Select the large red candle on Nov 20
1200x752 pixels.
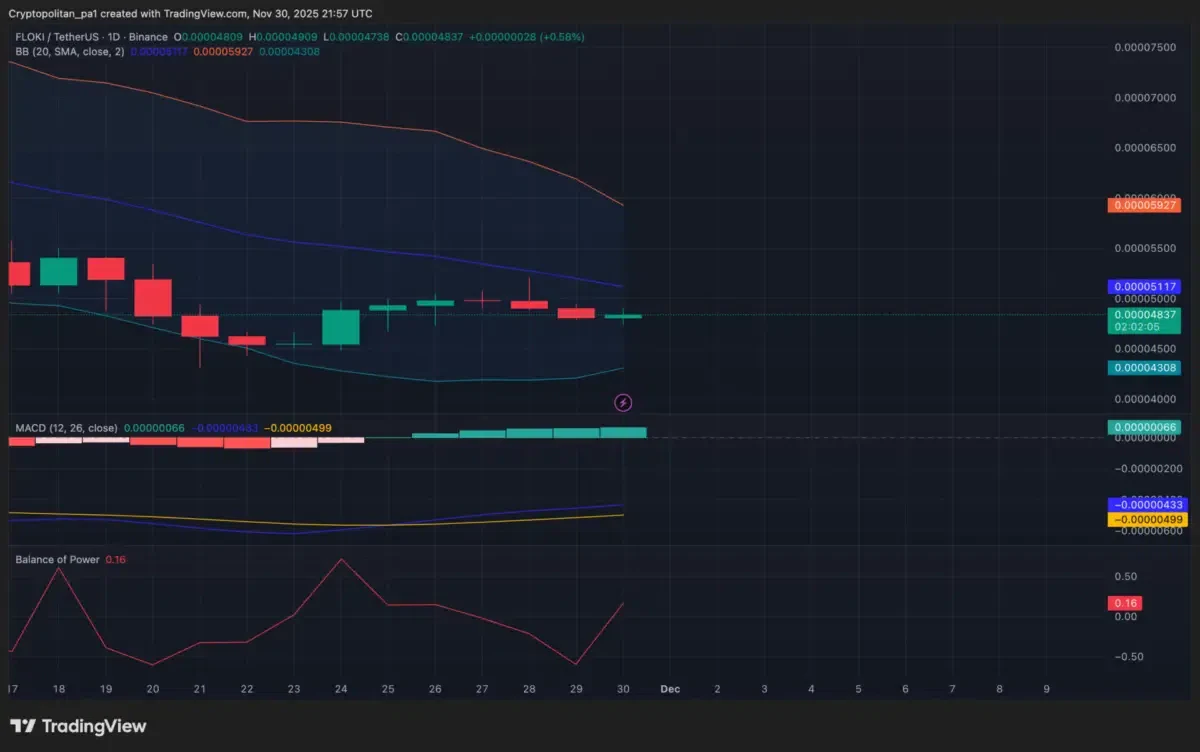point(153,298)
